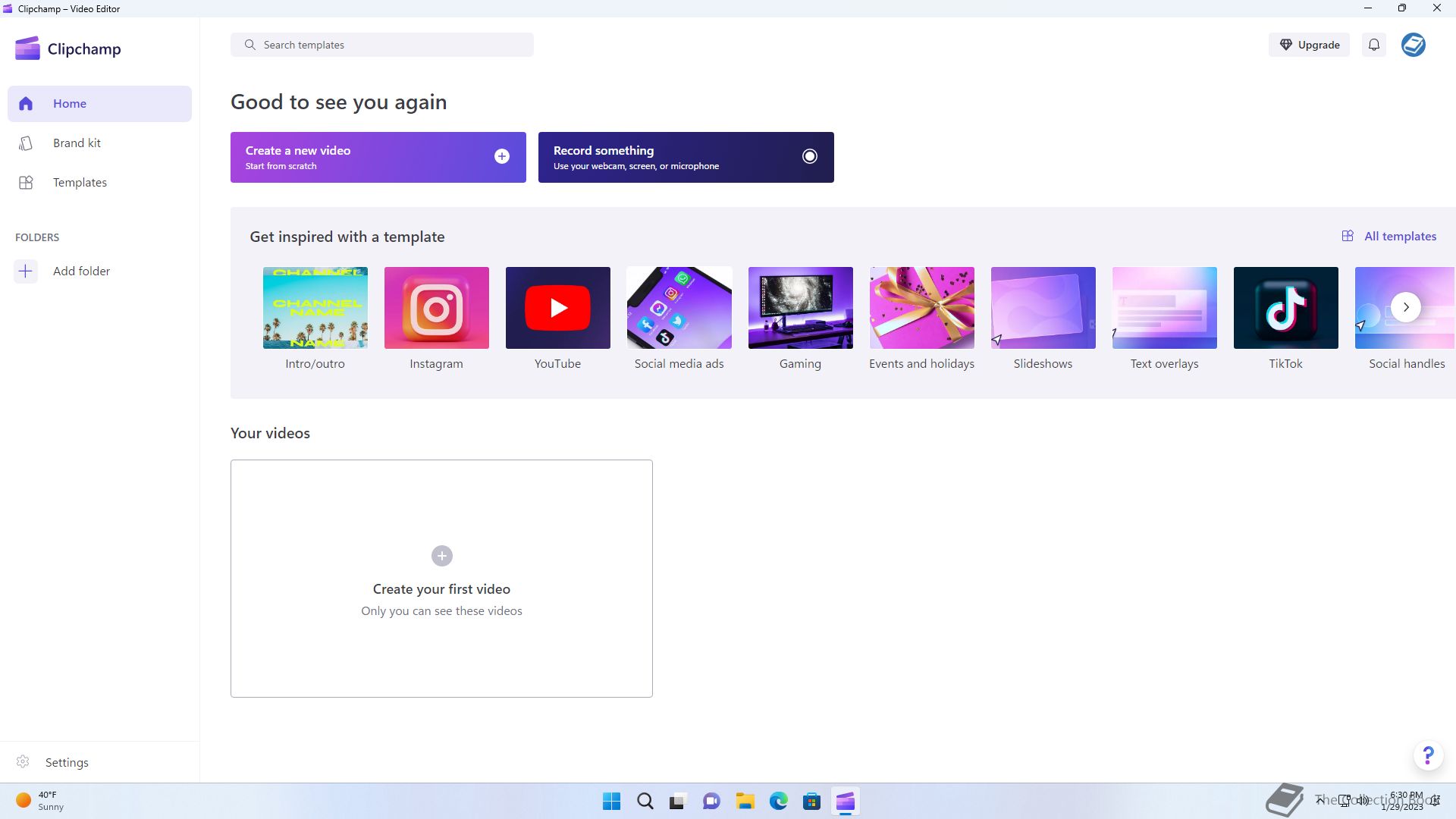Click the Clipchamp logo icon
The image size is (1456, 819).
27,49
